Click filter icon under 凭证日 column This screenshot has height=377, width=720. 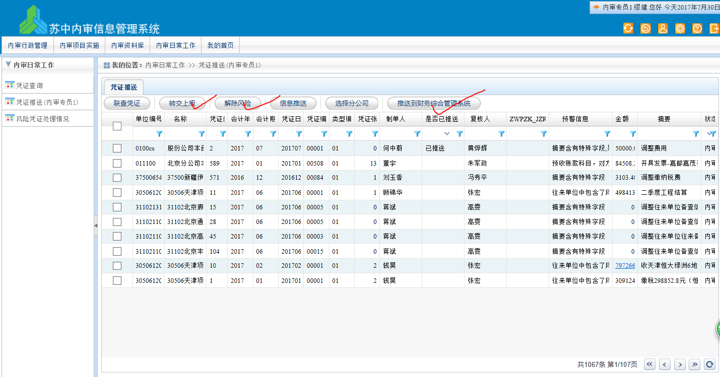(298, 134)
